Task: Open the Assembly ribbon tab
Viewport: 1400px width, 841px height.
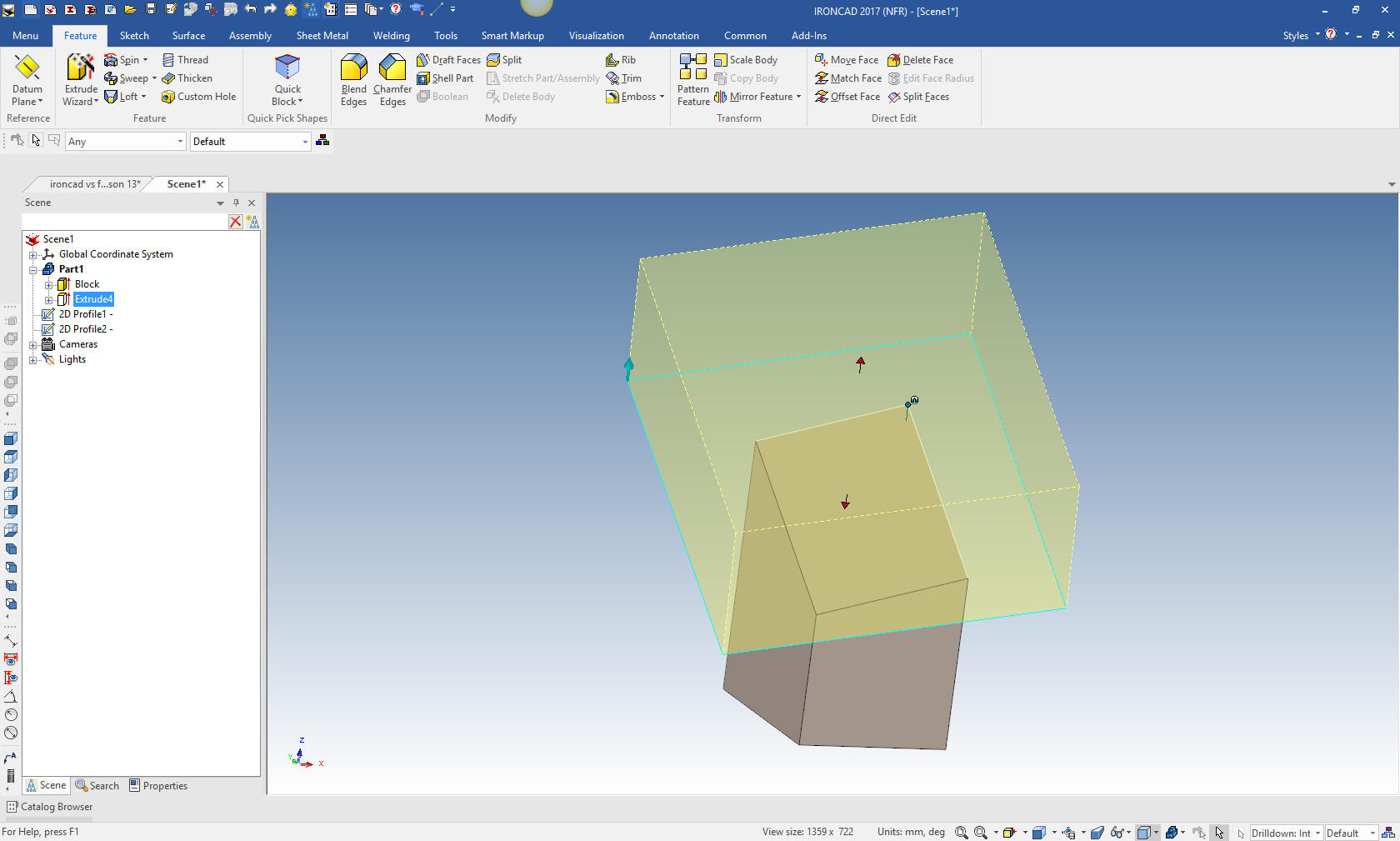Action: click(x=250, y=36)
